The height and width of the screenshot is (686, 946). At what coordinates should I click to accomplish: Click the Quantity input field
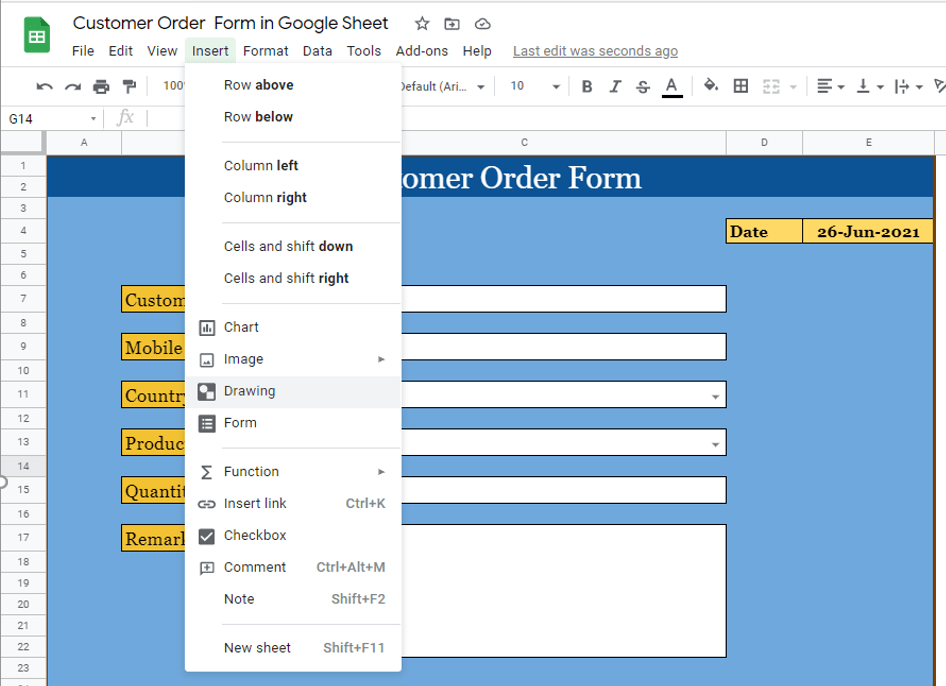pos(563,491)
